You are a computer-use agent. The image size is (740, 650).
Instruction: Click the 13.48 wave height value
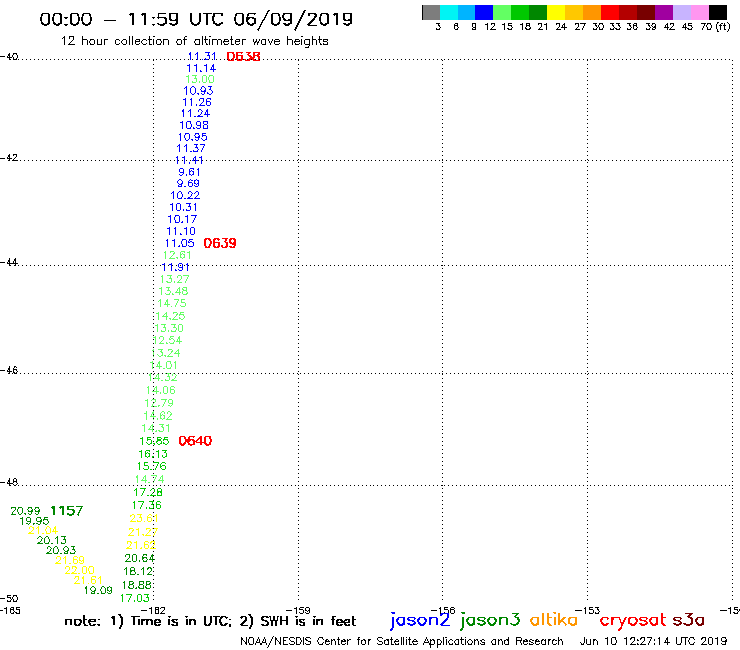(173, 291)
